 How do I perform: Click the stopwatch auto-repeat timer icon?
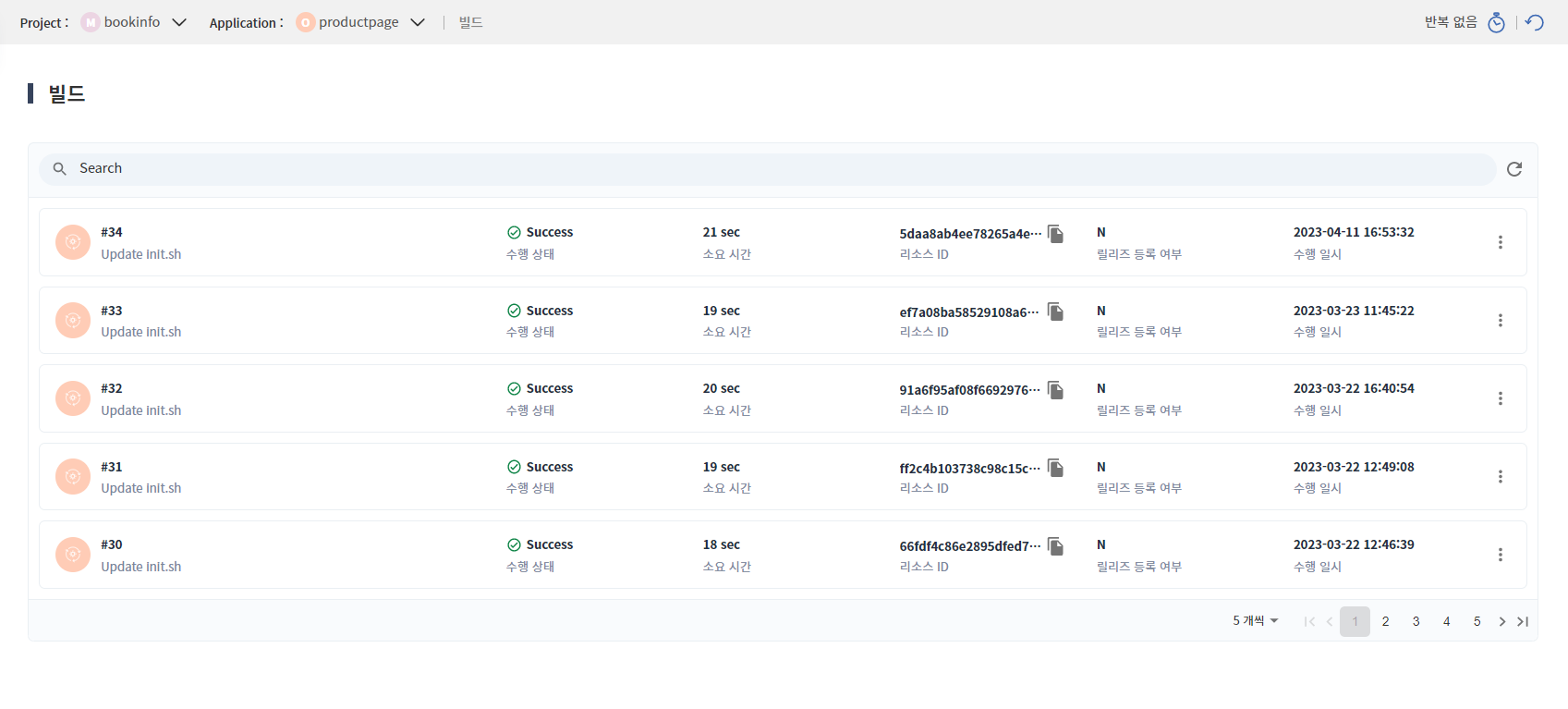click(1496, 22)
